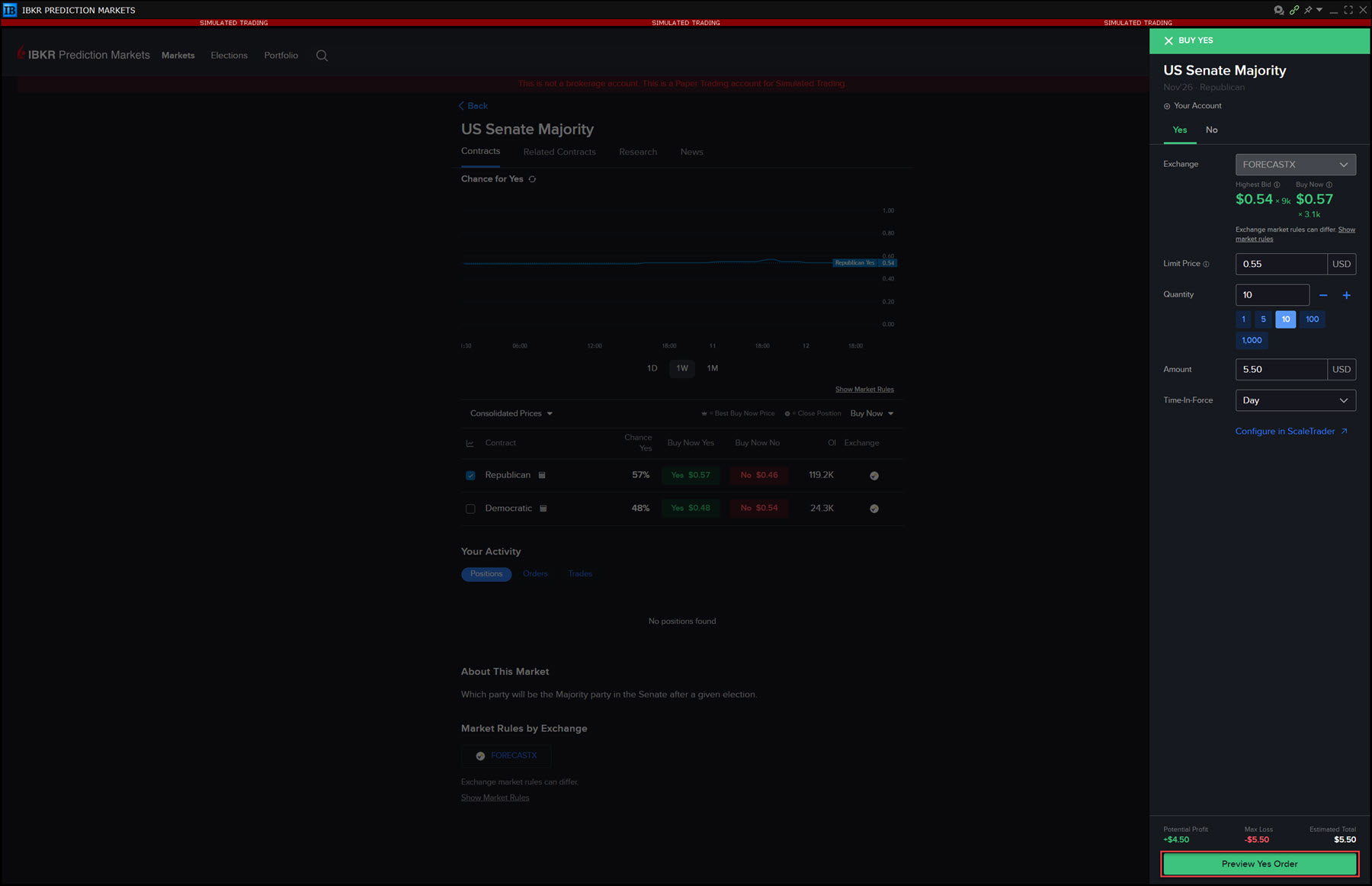Close the Buy Yes order panel
Viewport: 1372px width, 886px height.
[1168, 40]
